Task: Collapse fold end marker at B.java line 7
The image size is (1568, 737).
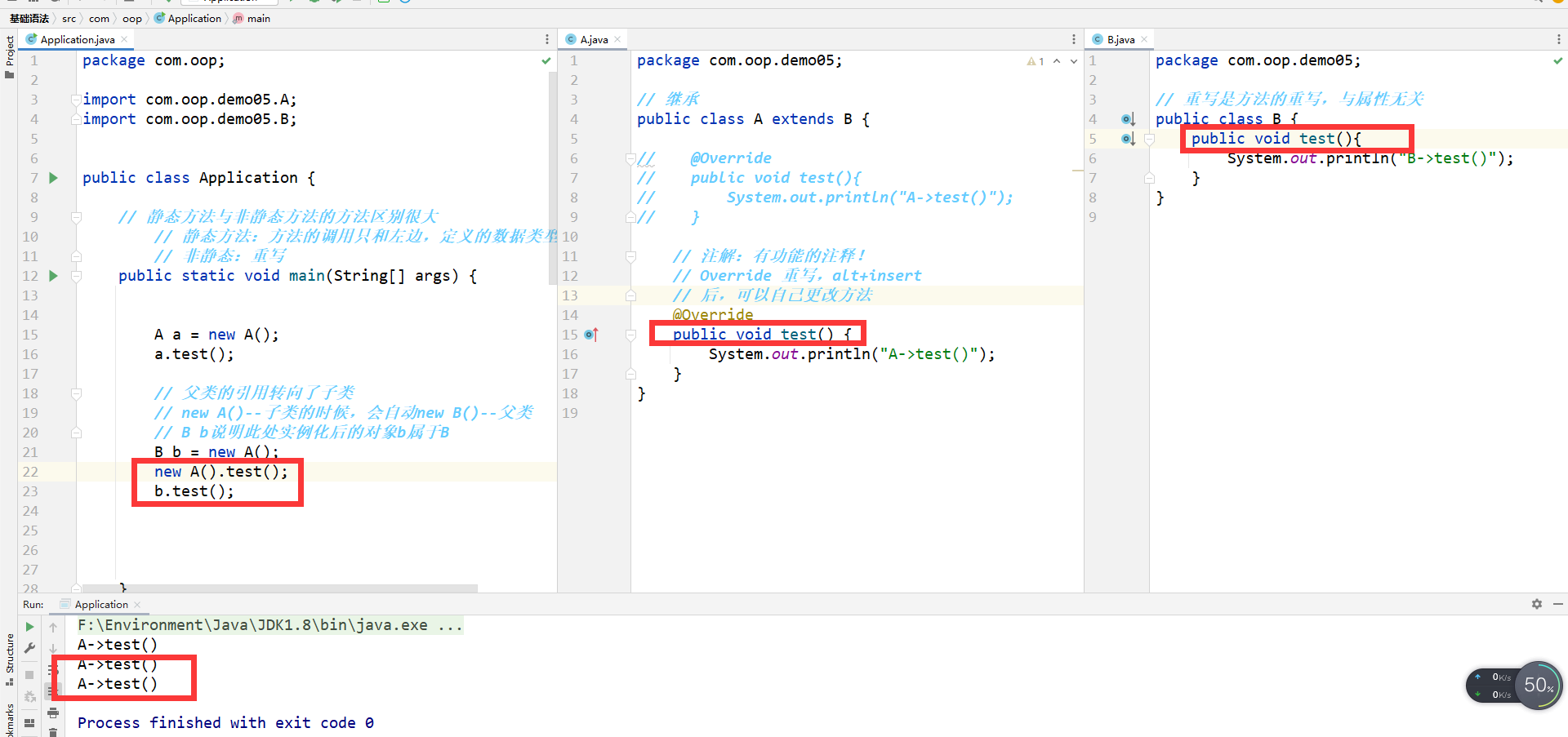Action: click(x=1149, y=178)
